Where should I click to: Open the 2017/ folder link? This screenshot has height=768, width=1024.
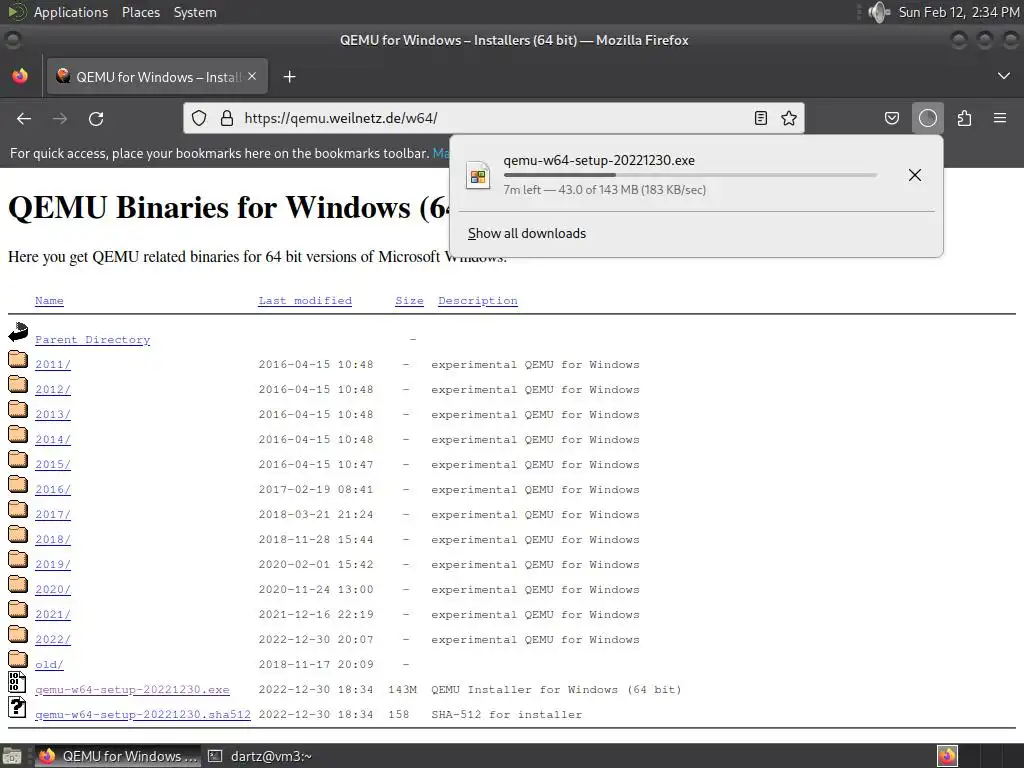click(53, 515)
